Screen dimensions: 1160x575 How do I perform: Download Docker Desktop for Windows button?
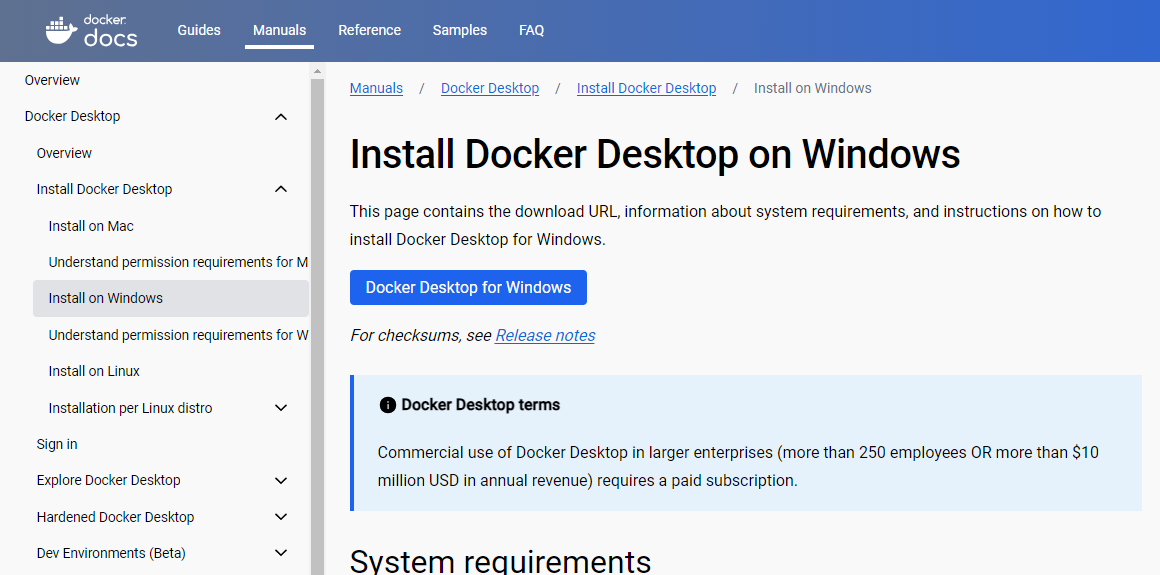(x=468, y=287)
